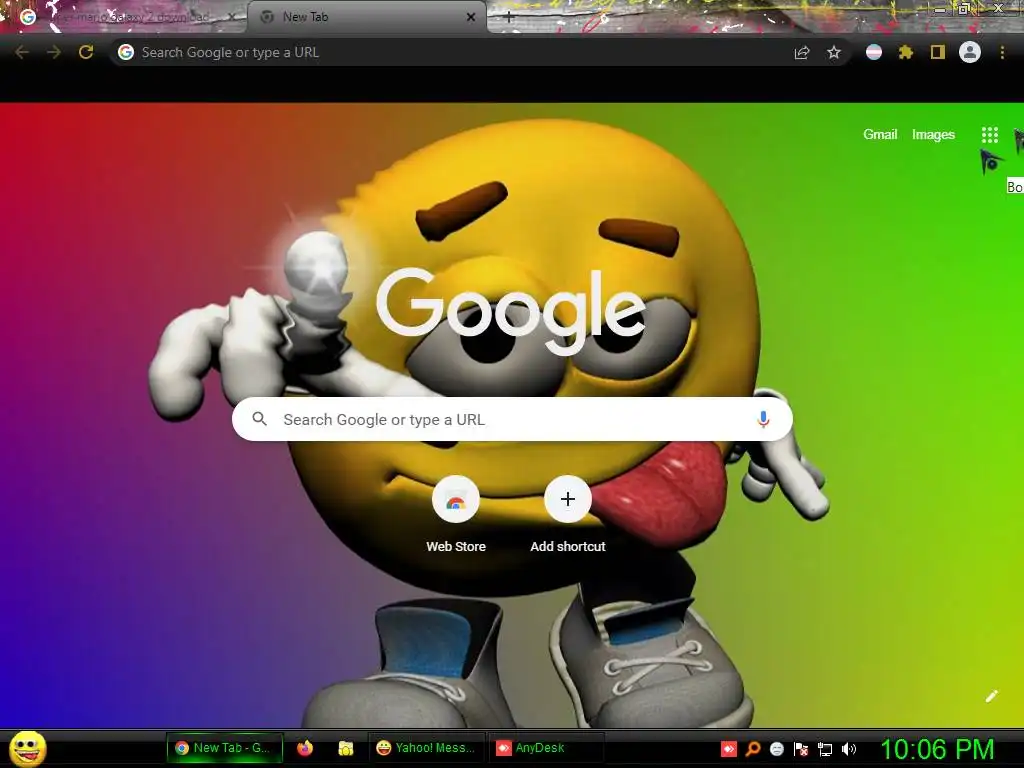This screenshot has height=768, width=1024.
Task: Open the flag notification tray icon
Action: click(801, 749)
